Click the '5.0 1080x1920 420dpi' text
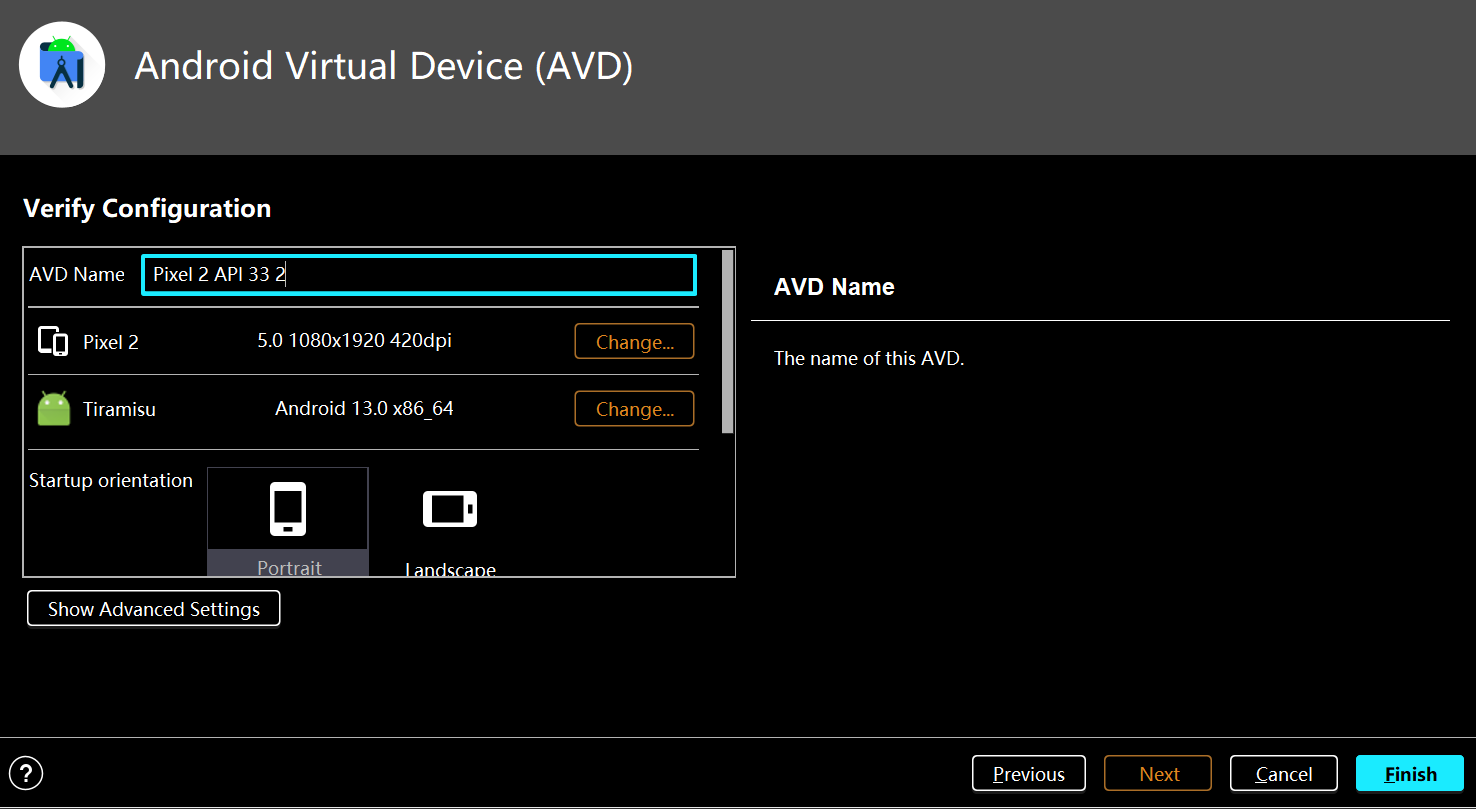 click(x=355, y=341)
